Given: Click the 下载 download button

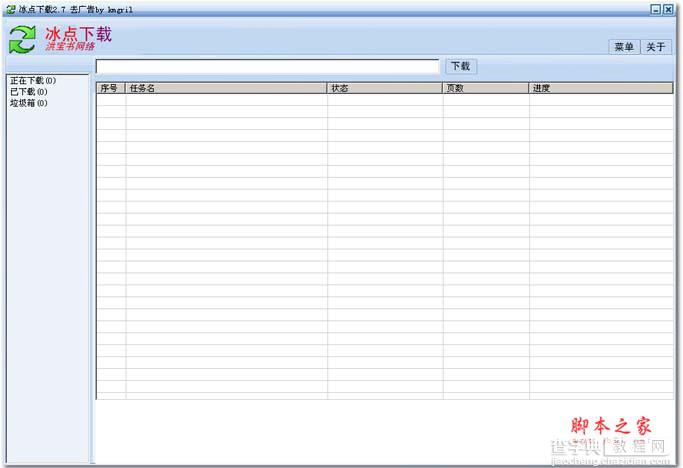Looking at the screenshot, I should tap(461, 66).
